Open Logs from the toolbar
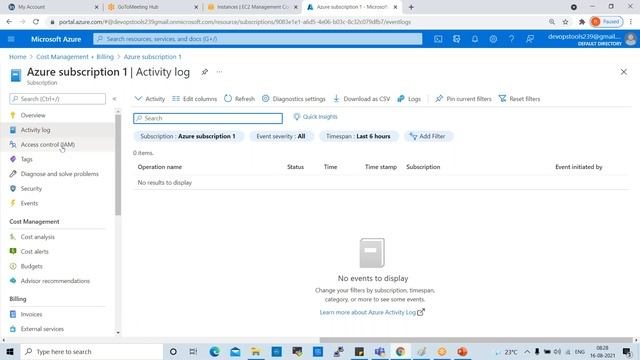Viewport: 640px width, 360px height. click(409, 99)
